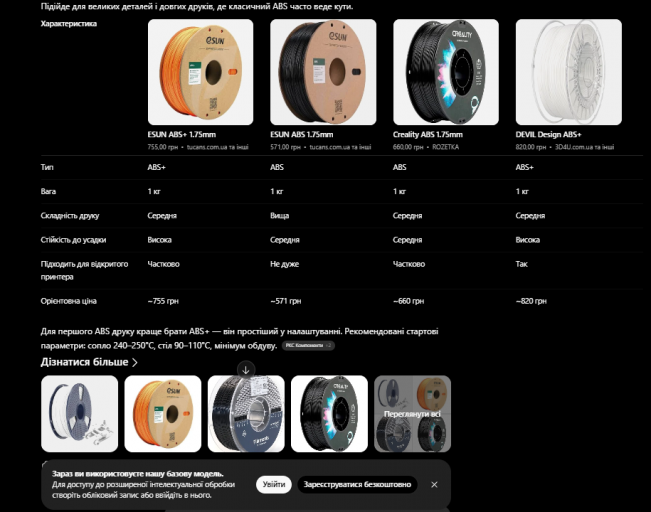This screenshot has height=512, width=651.
Task: Click Зареєструватися безкоштовно button
Action: (357, 485)
